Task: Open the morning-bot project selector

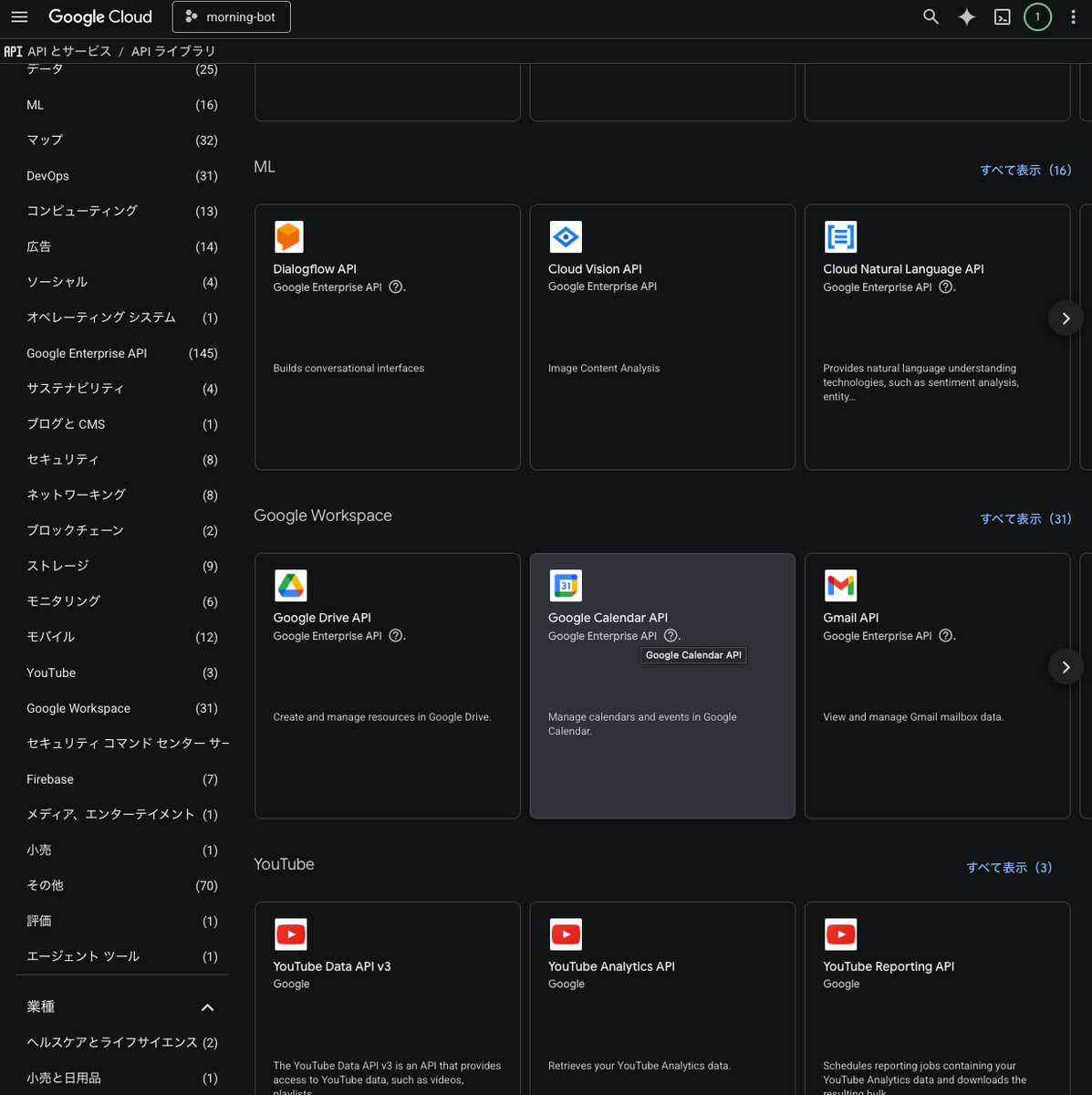Action: (x=232, y=16)
